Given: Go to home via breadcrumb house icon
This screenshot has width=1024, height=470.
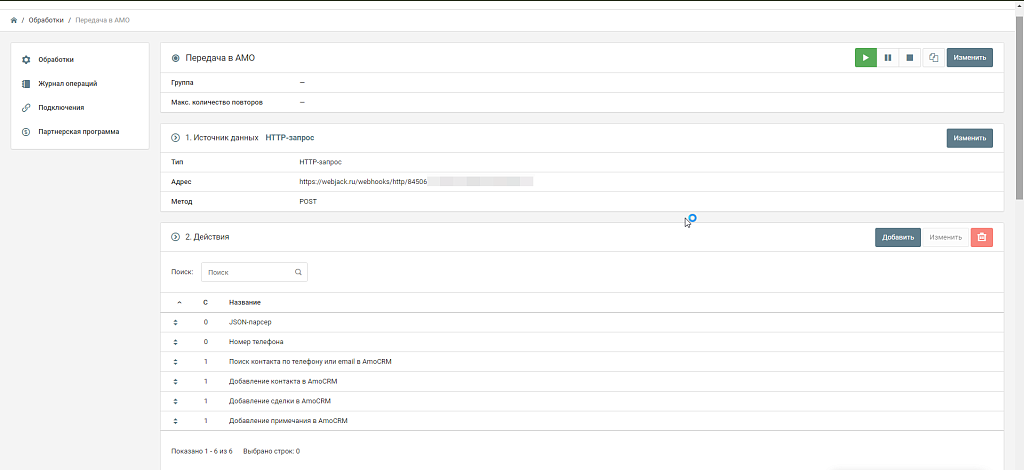Looking at the screenshot, I should click(x=14, y=20).
